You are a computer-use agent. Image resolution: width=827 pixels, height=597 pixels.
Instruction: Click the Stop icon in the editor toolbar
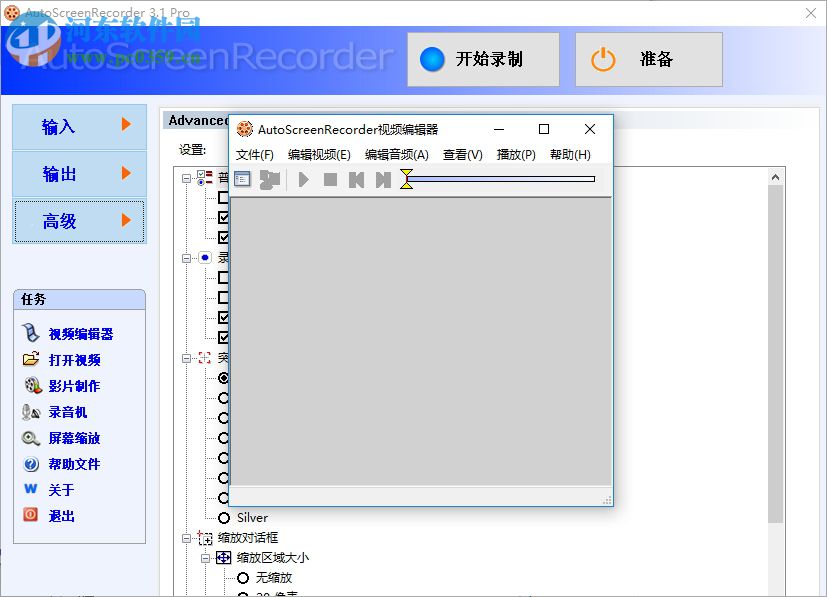[330, 178]
